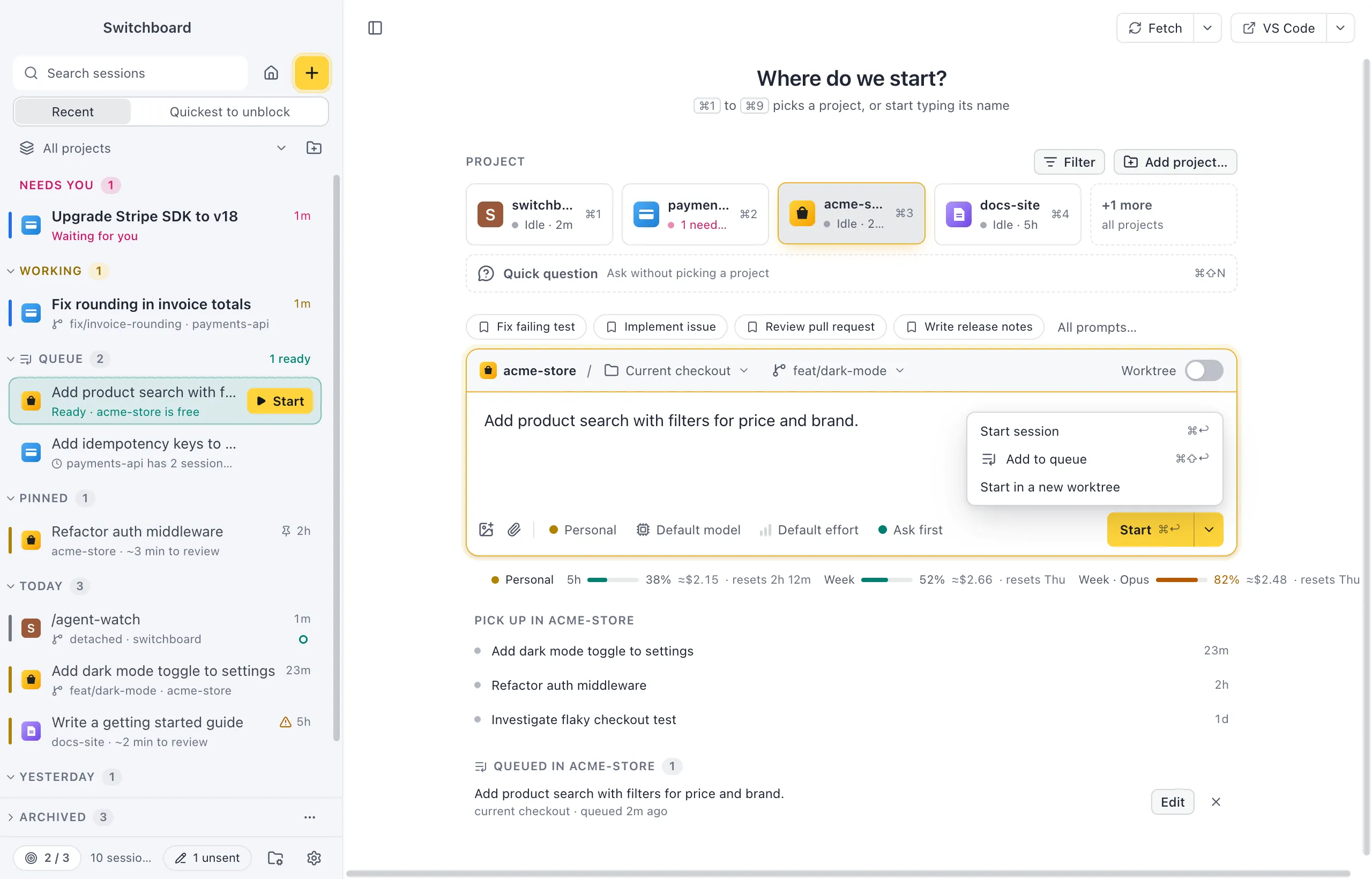The height and width of the screenshot is (879, 1372).
Task: Collapse the Start button options chevron
Action: click(x=1209, y=530)
